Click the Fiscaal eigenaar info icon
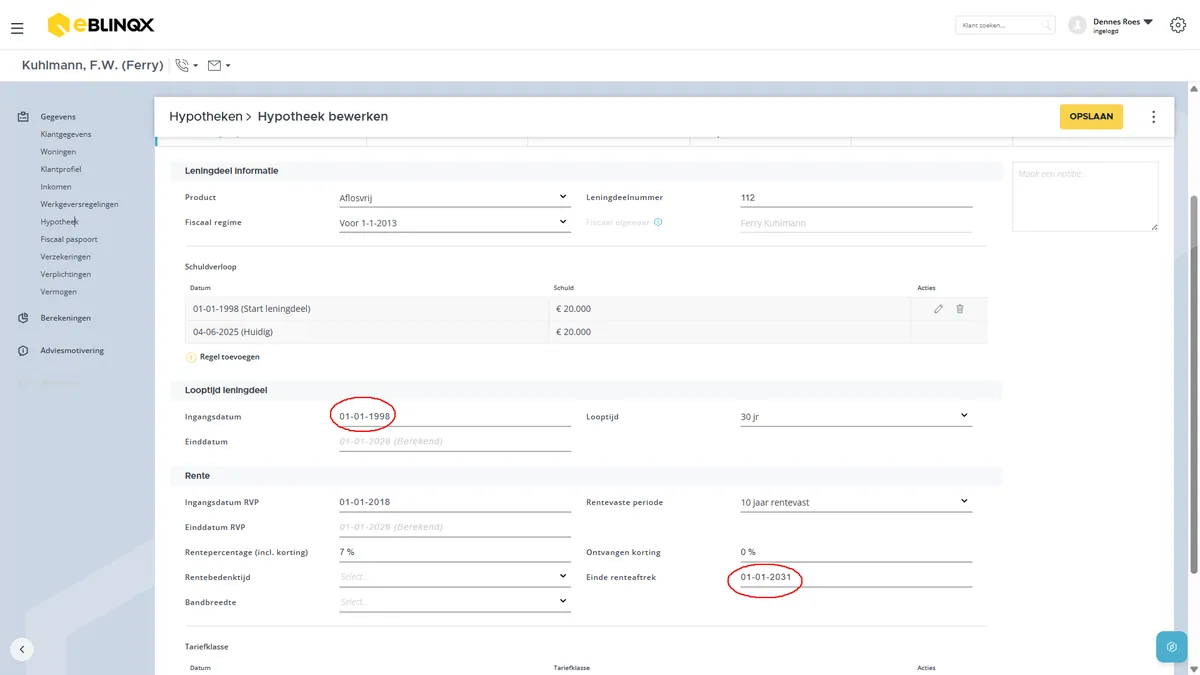Image resolution: width=1200 pixels, height=675 pixels. coord(658,222)
